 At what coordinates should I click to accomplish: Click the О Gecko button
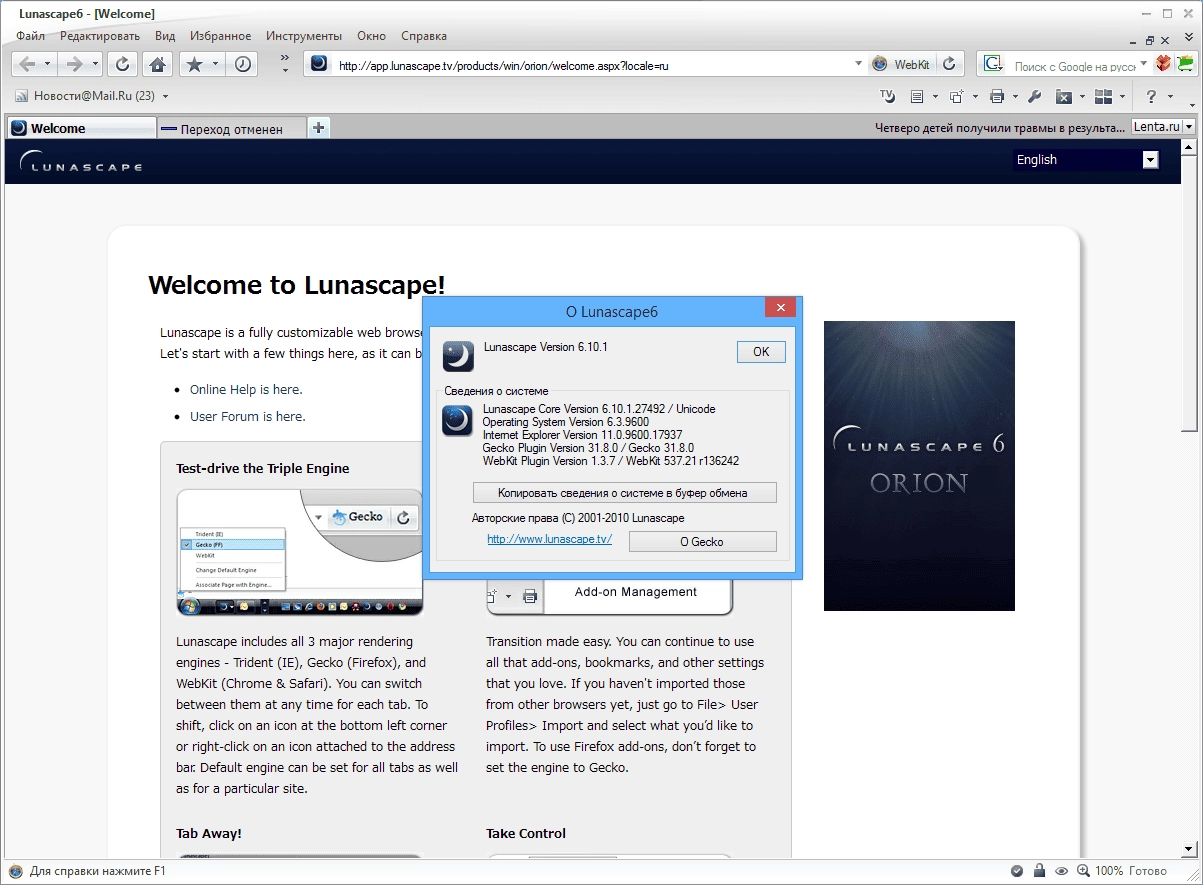(702, 541)
